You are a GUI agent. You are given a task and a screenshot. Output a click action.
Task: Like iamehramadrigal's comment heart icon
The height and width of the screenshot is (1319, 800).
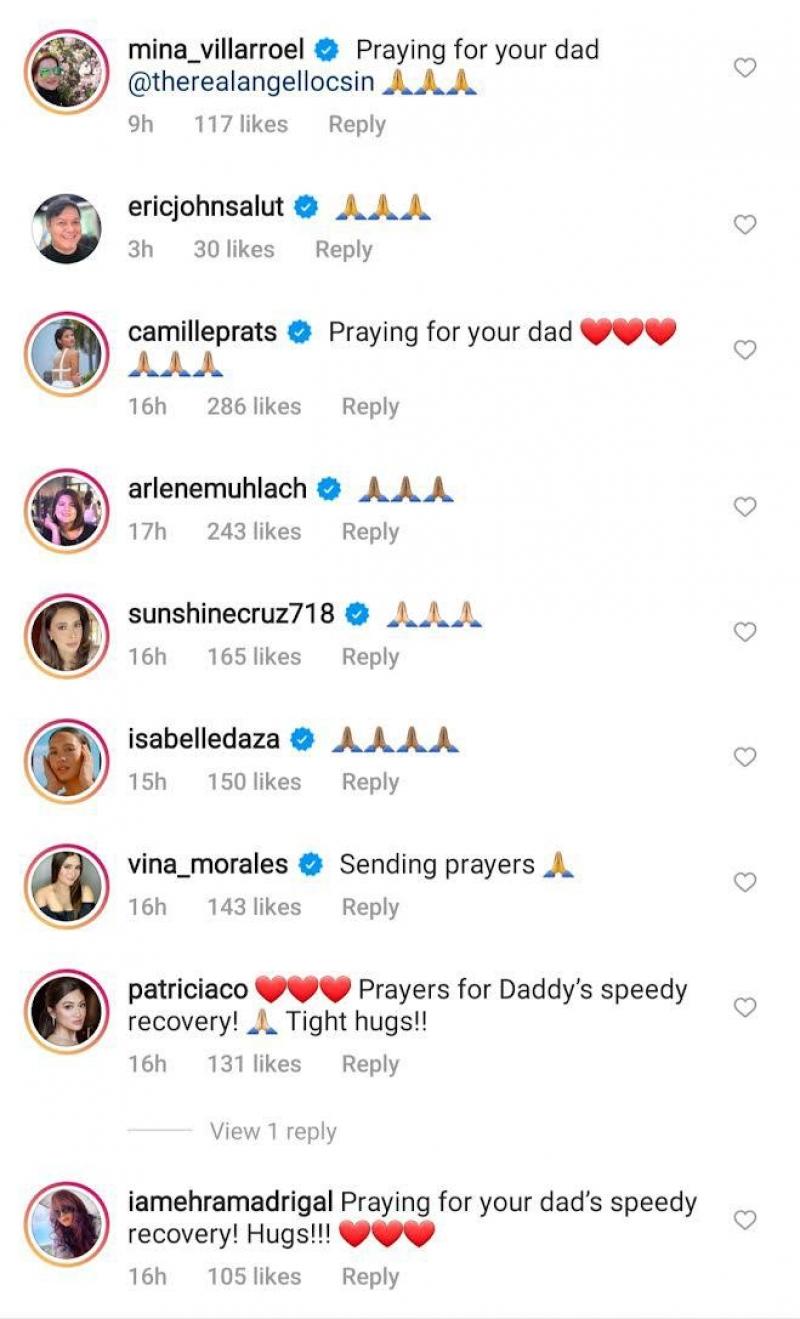tap(745, 1220)
